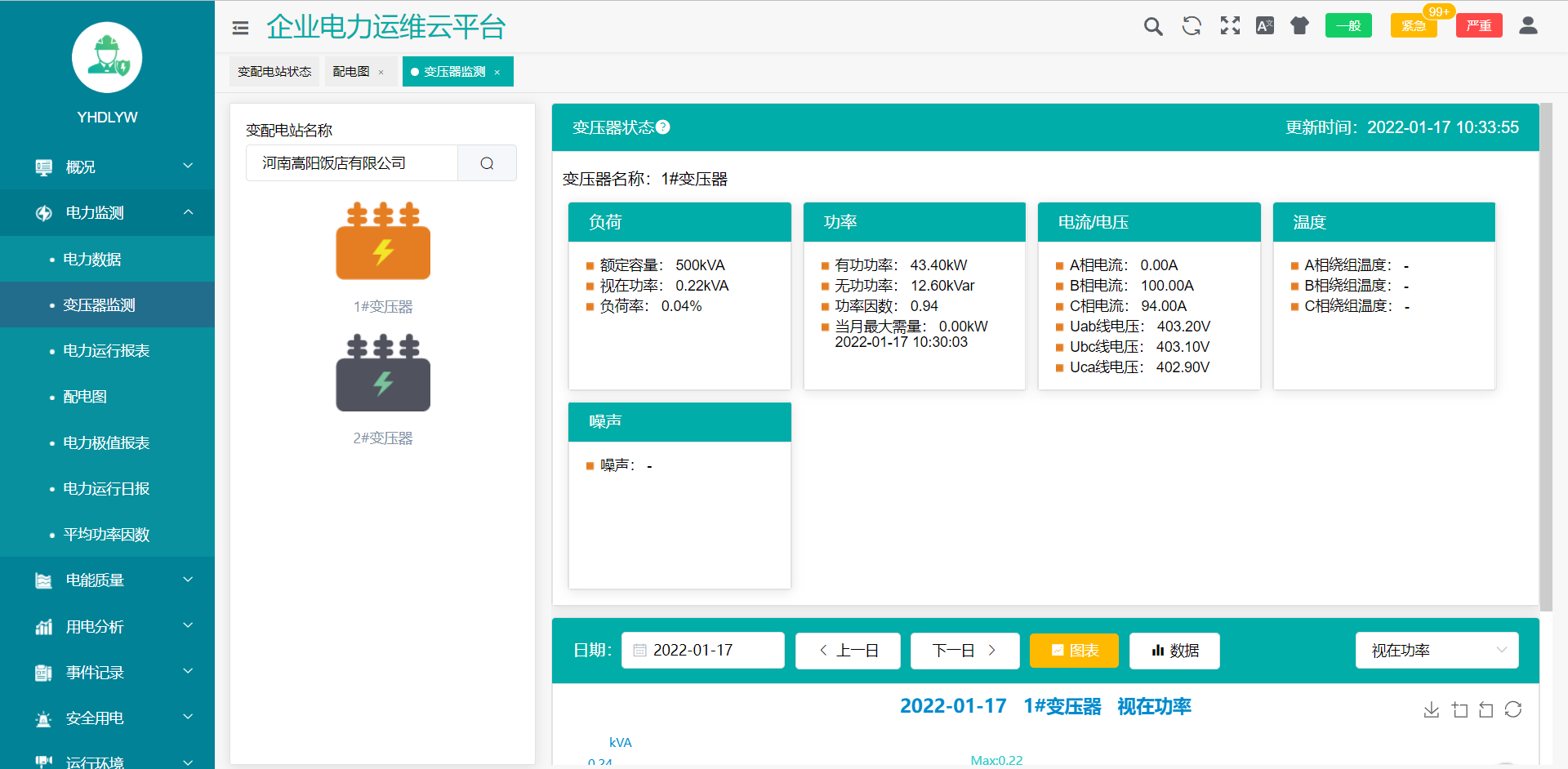Open the user profile icon
Viewport: 1568px width, 769px height.
tap(1528, 26)
